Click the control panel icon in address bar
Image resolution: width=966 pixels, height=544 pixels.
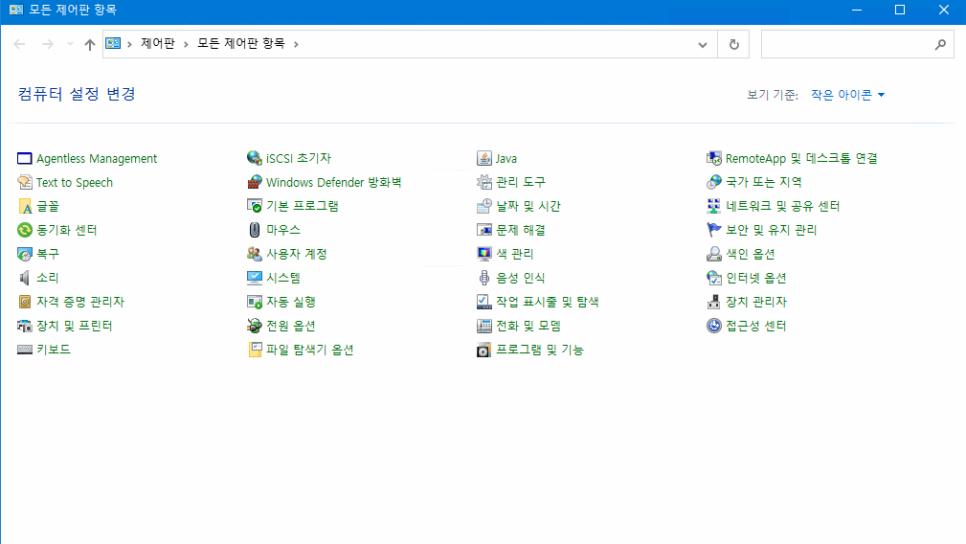point(113,44)
